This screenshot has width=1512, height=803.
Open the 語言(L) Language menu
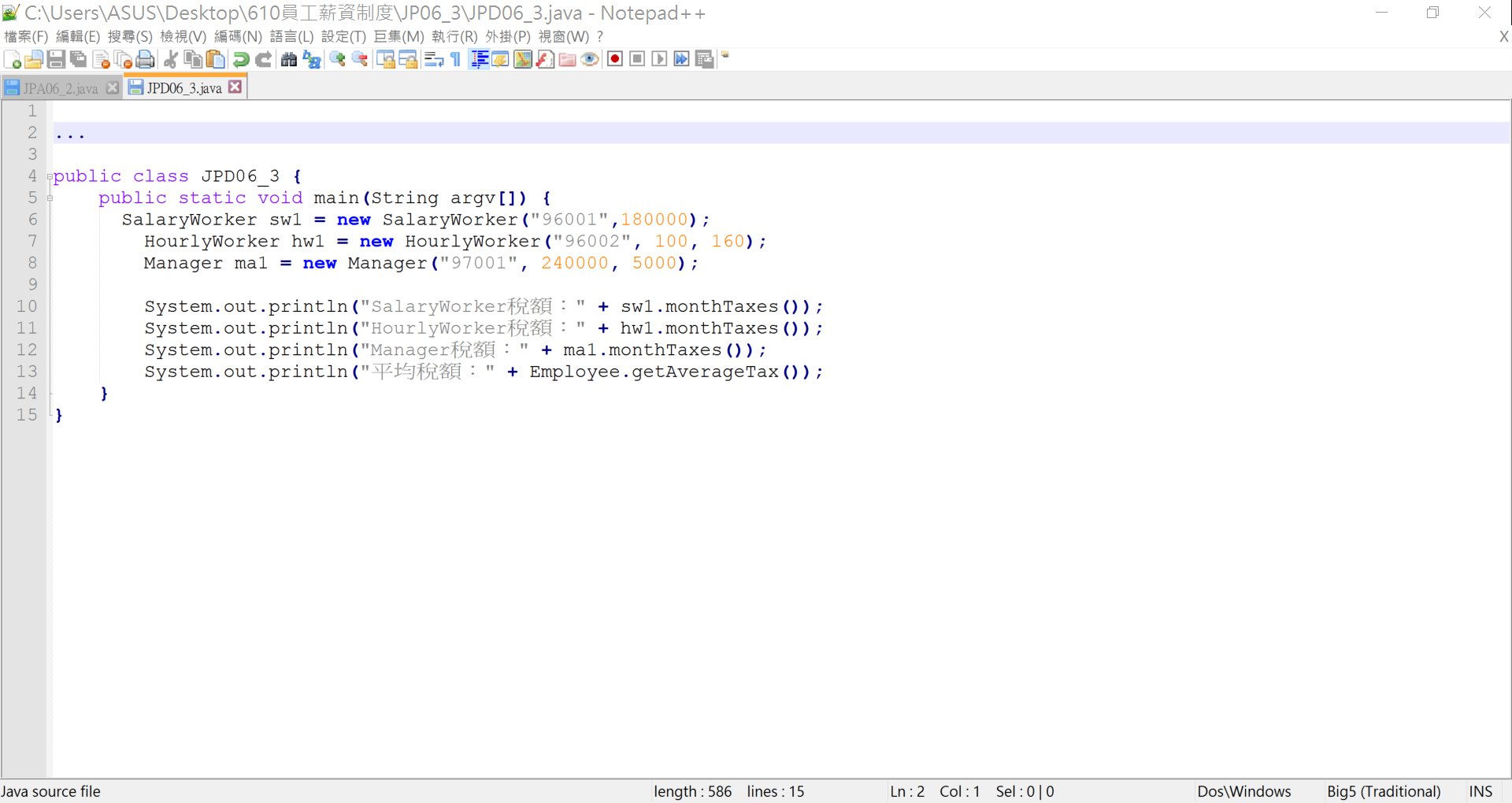click(x=291, y=37)
